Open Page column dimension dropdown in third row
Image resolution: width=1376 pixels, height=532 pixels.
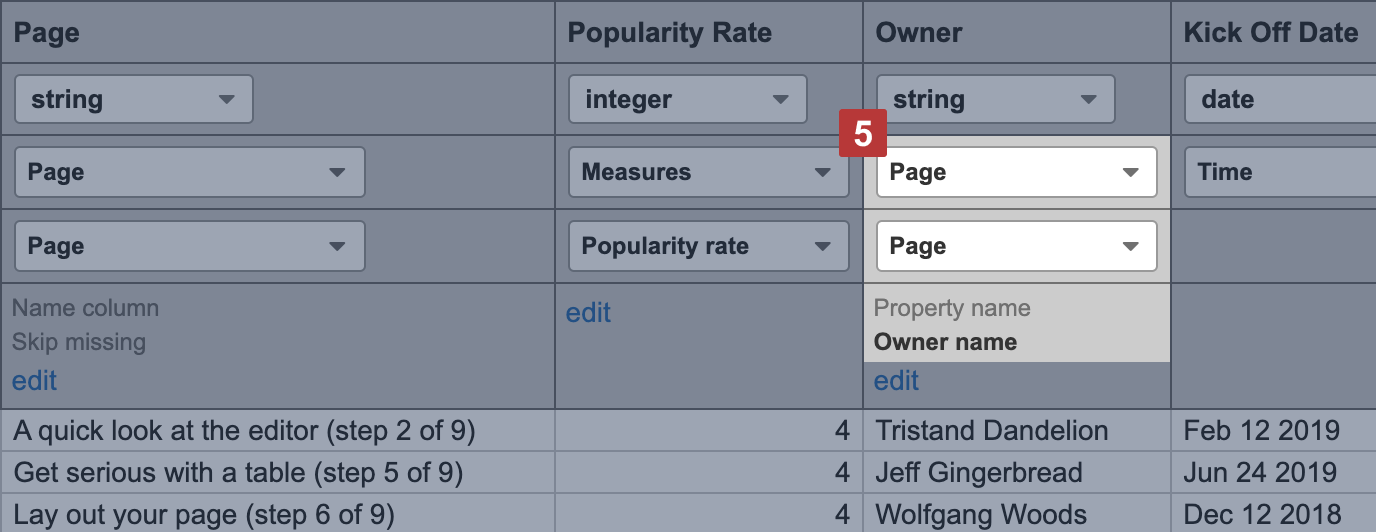click(x=189, y=172)
